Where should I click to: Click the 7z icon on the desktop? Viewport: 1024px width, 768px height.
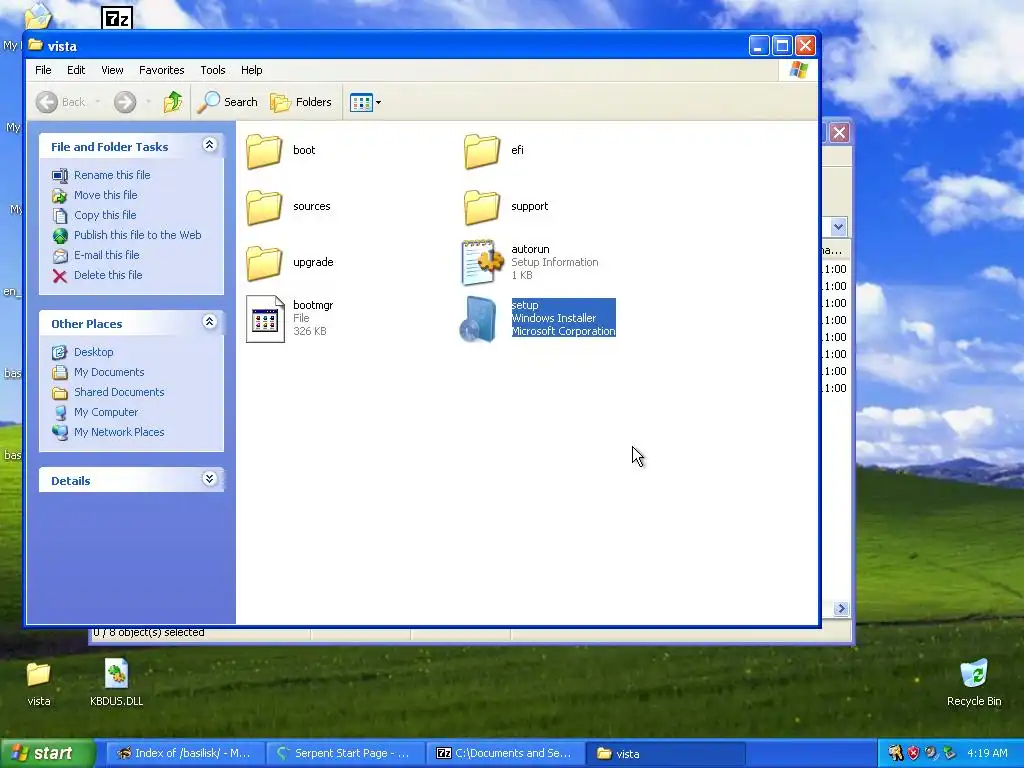point(117,18)
